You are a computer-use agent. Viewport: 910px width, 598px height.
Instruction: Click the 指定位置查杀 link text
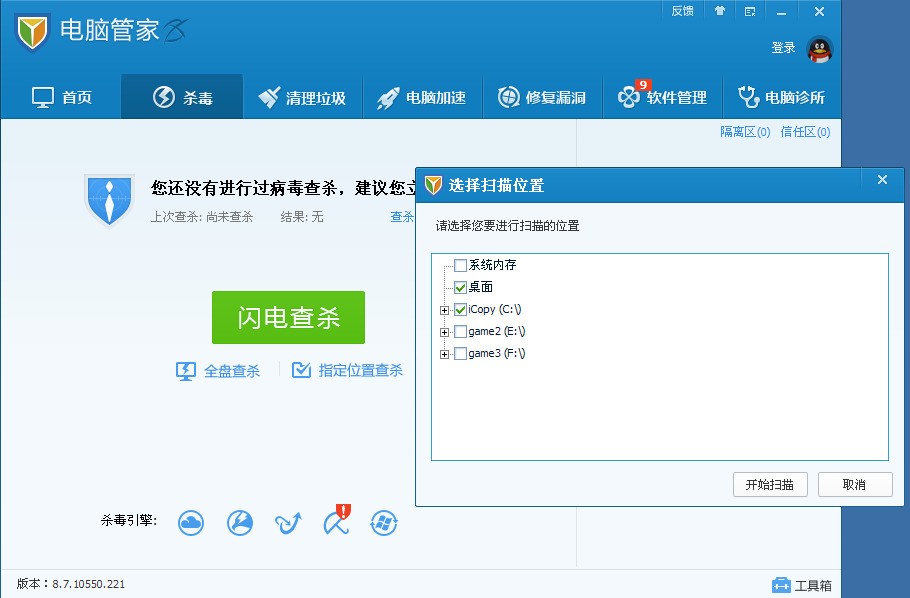(360, 370)
